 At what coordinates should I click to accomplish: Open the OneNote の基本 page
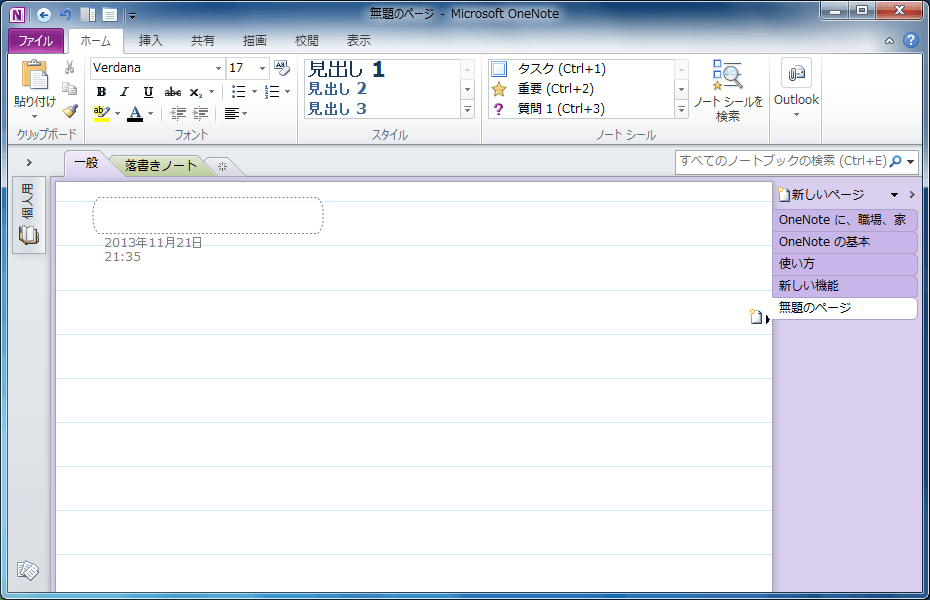click(845, 242)
